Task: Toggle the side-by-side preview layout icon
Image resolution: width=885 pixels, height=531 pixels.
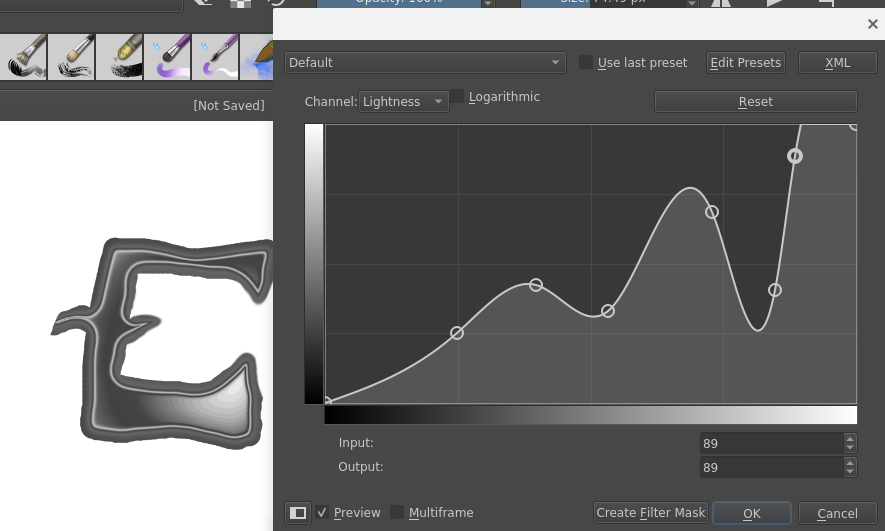Action: [x=297, y=513]
